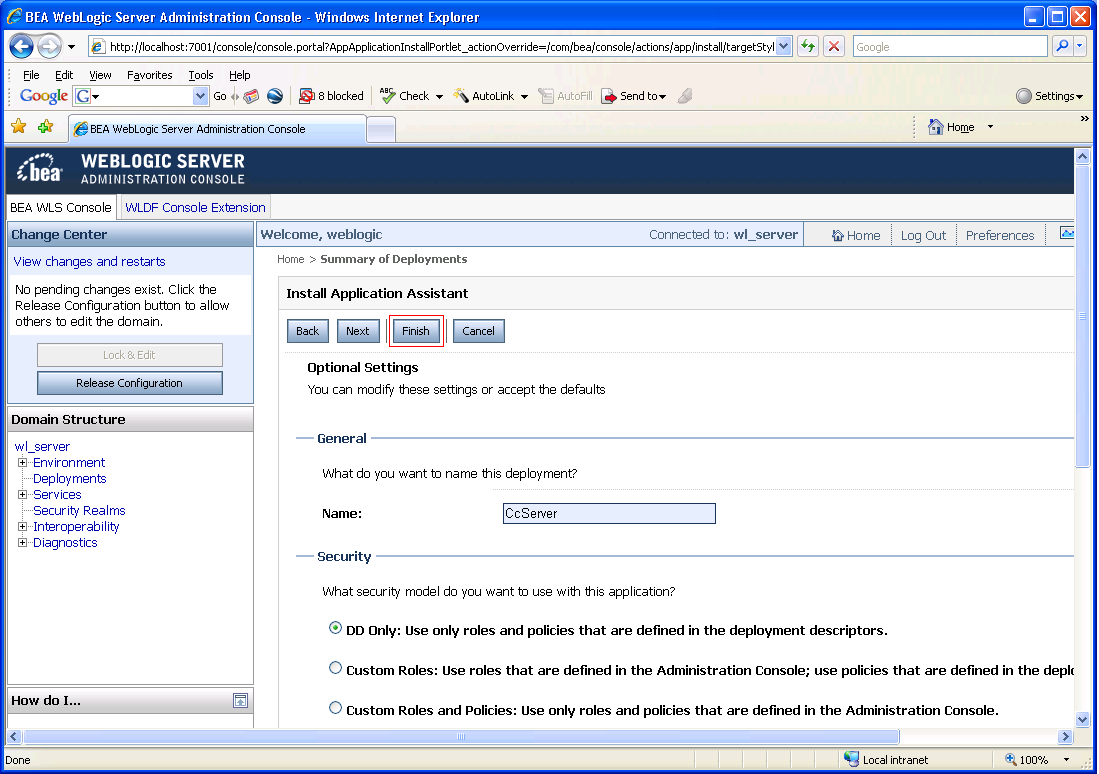Click the horizontal scrollbar thumb

coord(461,736)
